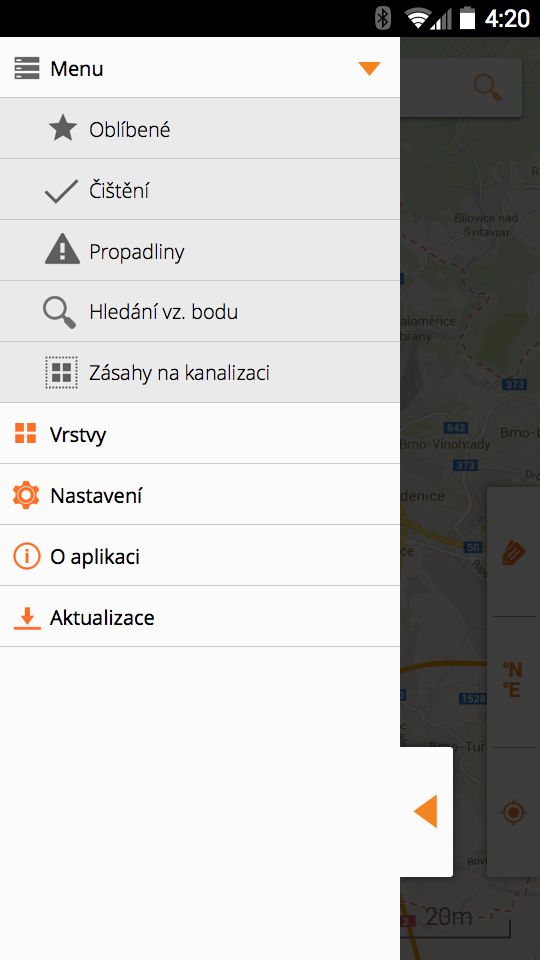Open the Vrstvy layers menu item
This screenshot has width=540, height=960.
click(200, 433)
